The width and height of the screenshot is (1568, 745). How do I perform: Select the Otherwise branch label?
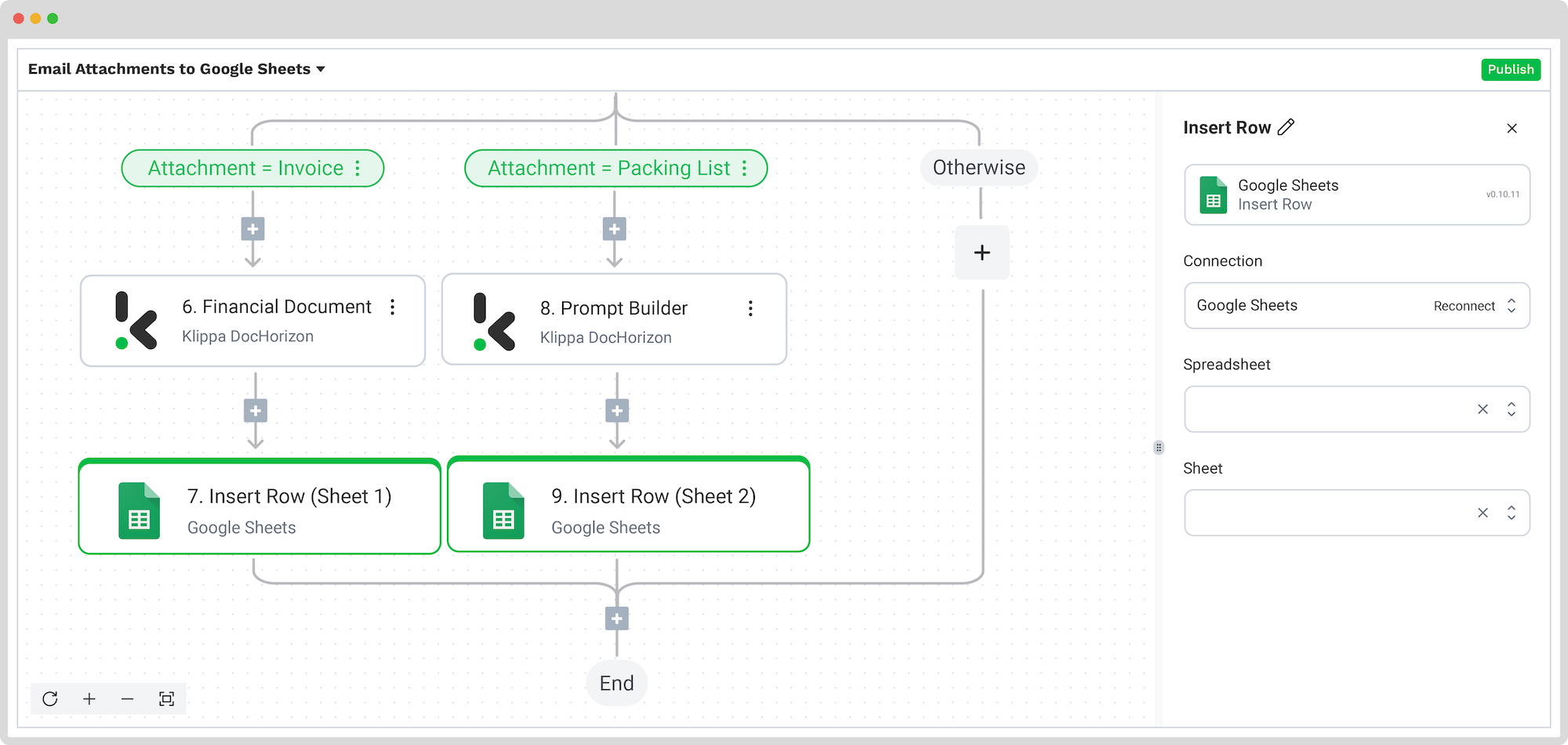978,167
